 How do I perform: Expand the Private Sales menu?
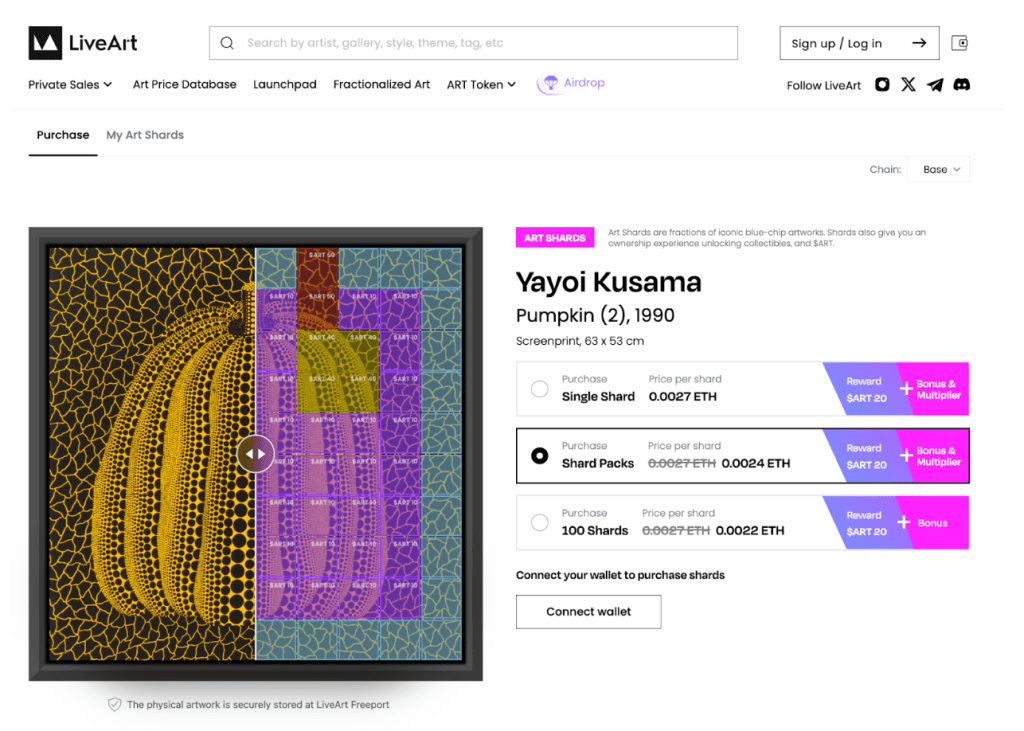(x=71, y=84)
